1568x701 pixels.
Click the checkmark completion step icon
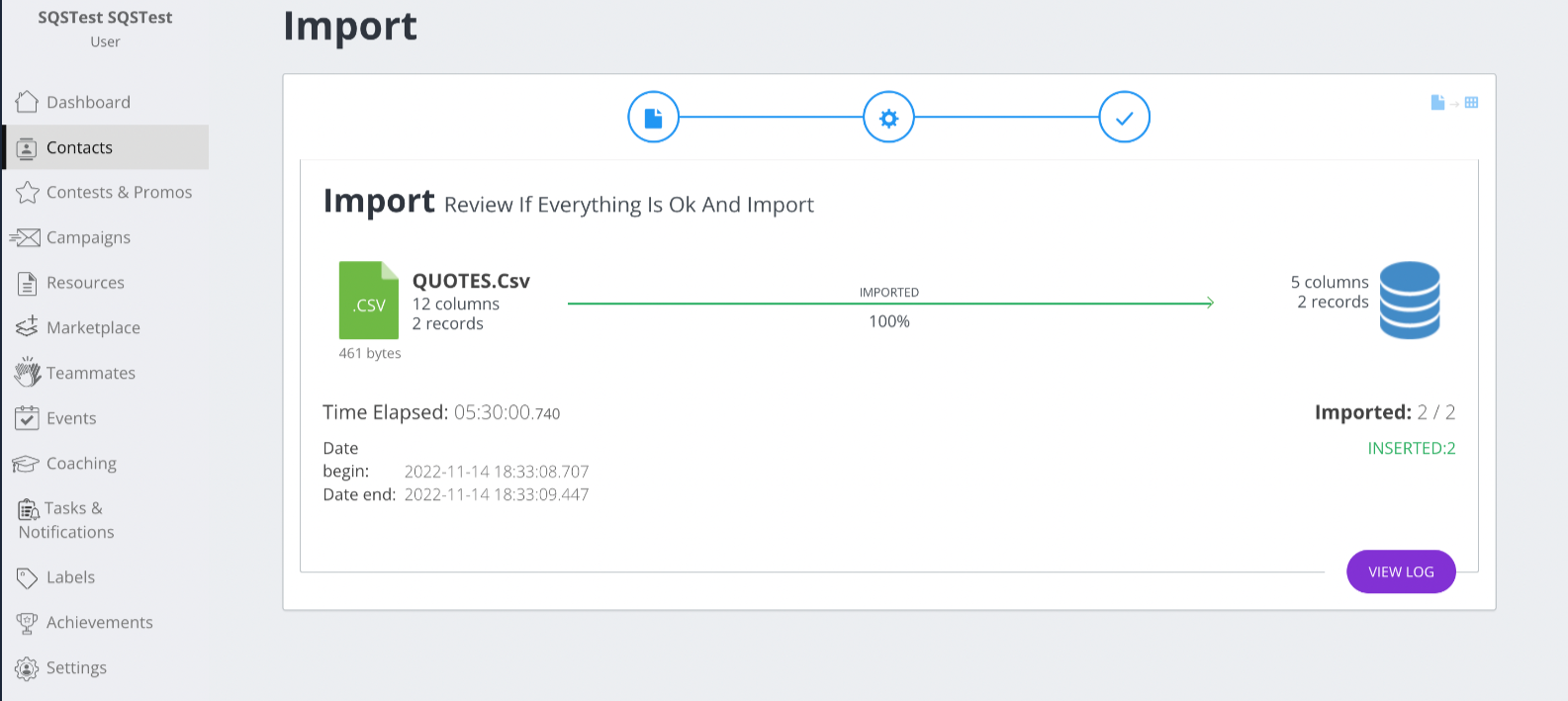pos(1124,118)
